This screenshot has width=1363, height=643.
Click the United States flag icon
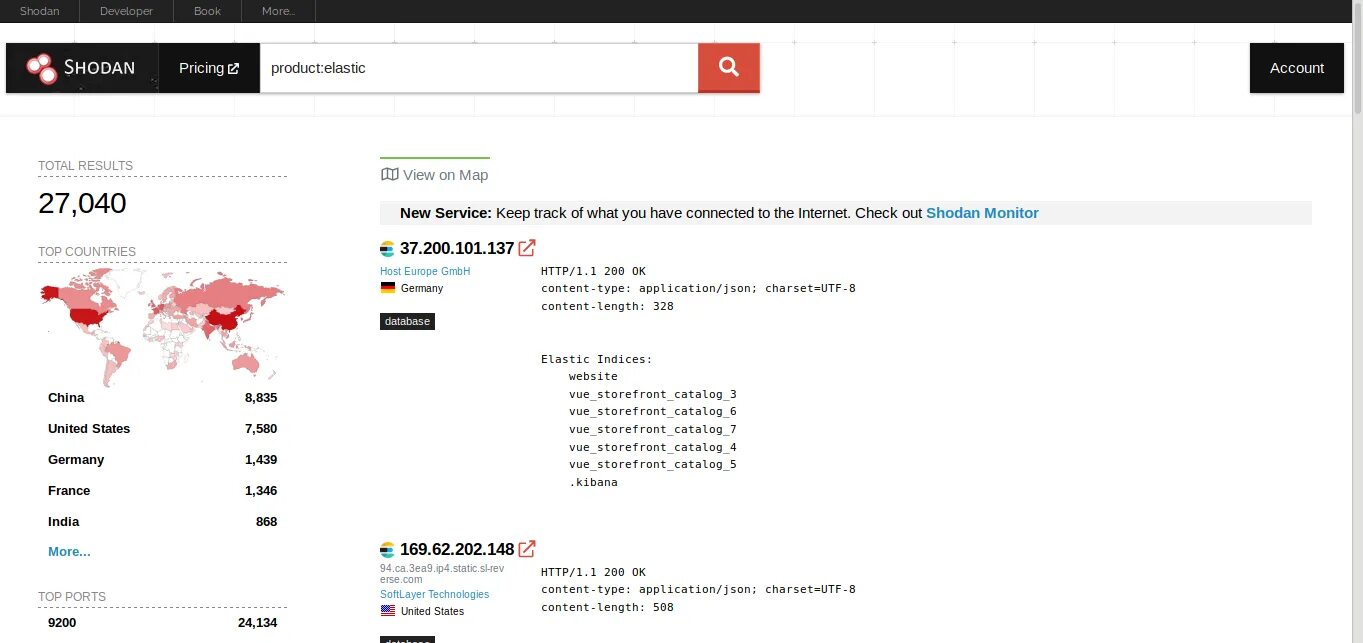click(x=388, y=611)
